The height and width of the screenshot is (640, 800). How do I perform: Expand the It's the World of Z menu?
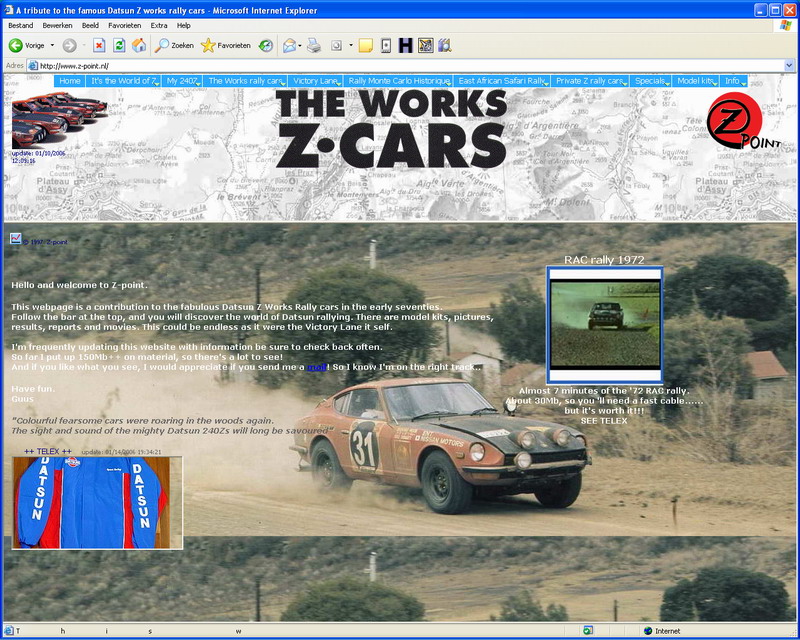pyautogui.click(x=123, y=81)
